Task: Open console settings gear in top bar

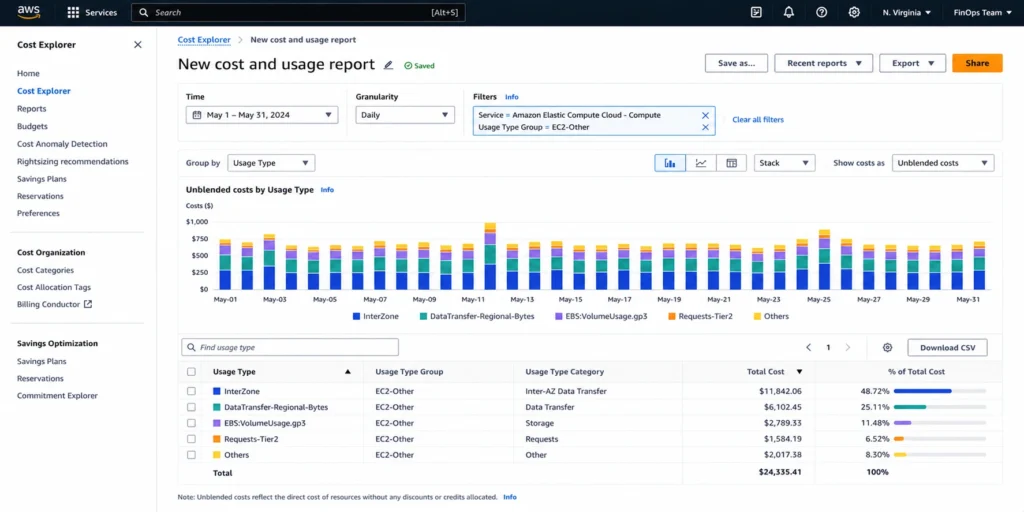Action: 854,12
